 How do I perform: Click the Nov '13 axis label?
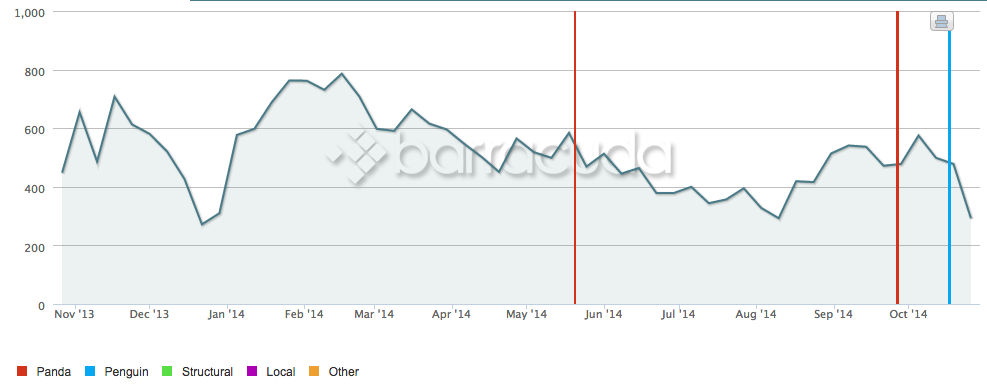tap(74, 314)
